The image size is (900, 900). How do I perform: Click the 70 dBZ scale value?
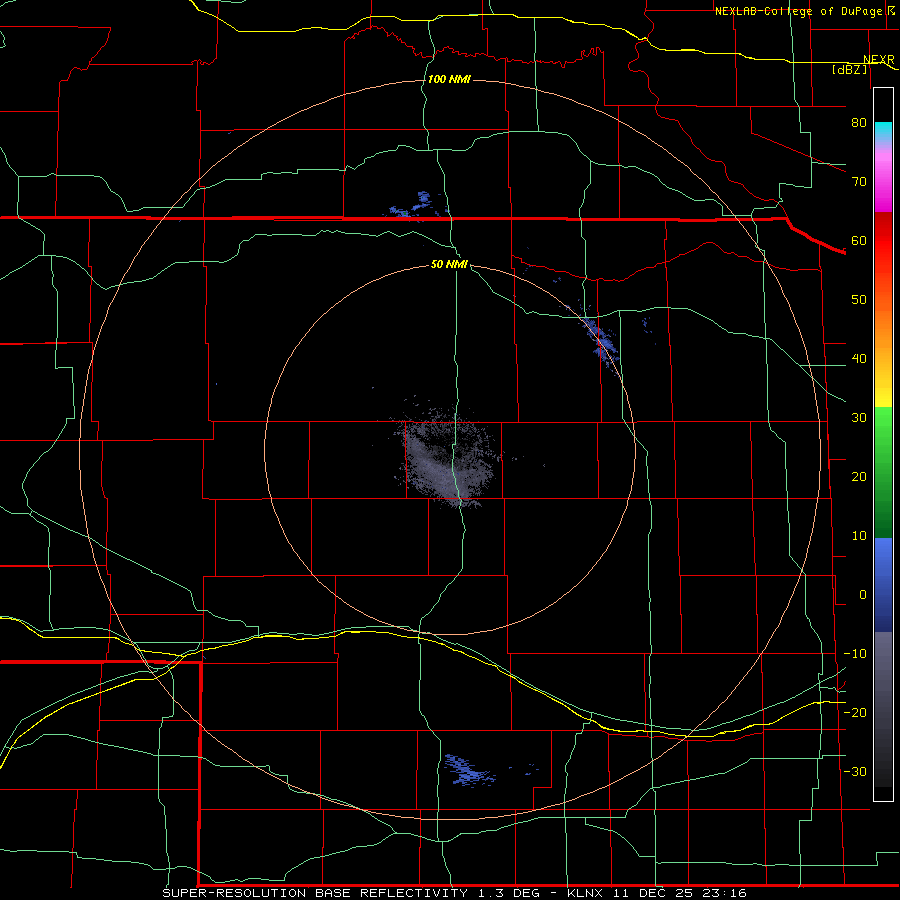click(x=859, y=181)
